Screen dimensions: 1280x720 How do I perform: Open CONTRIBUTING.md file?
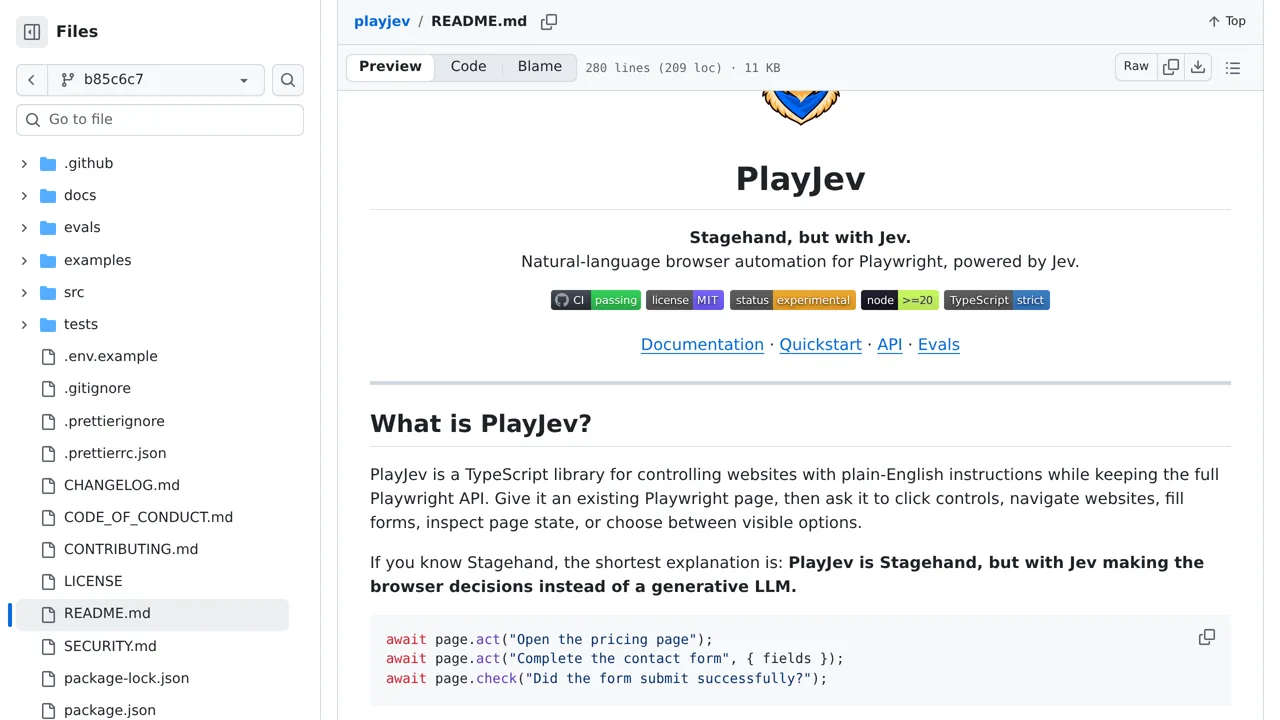(131, 549)
